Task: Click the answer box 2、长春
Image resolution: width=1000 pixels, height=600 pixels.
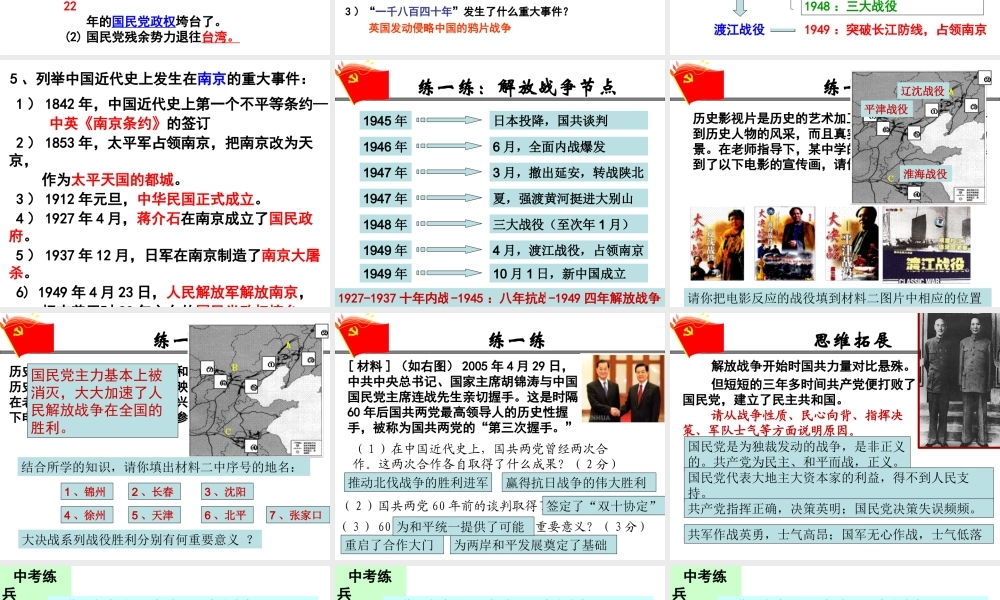Action: pos(154,492)
